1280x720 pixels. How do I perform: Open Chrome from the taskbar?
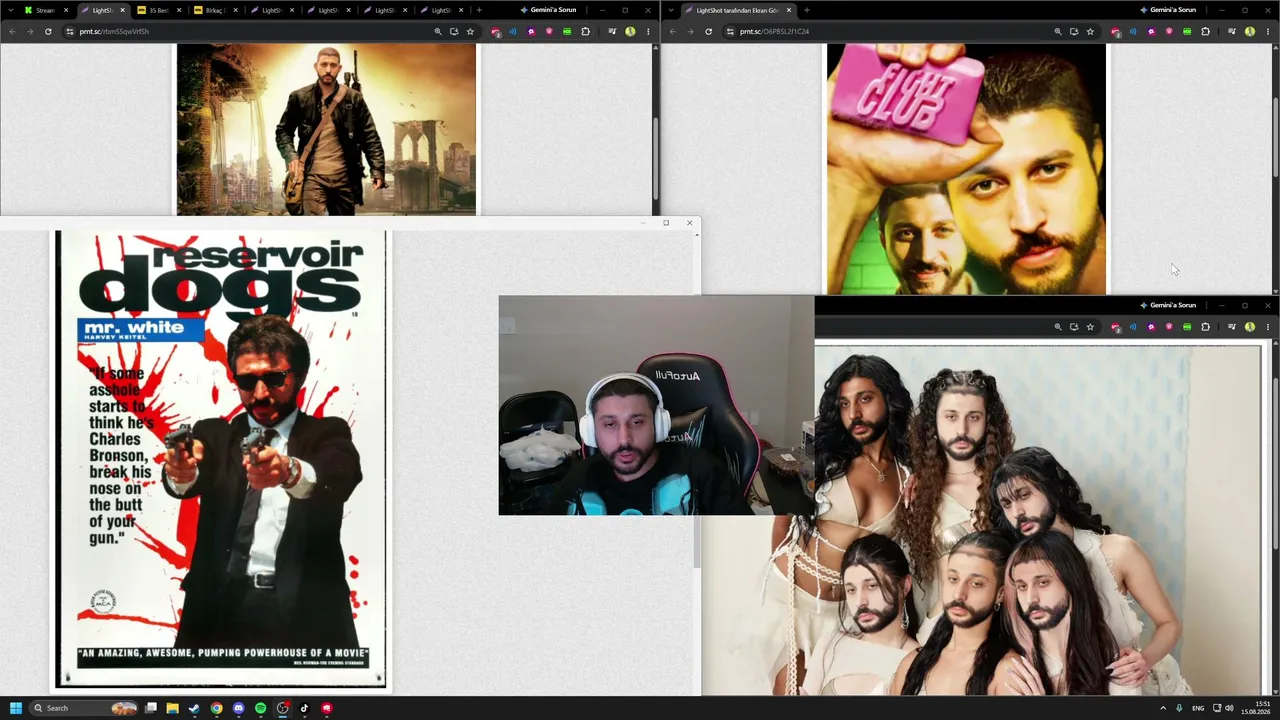tap(216, 708)
